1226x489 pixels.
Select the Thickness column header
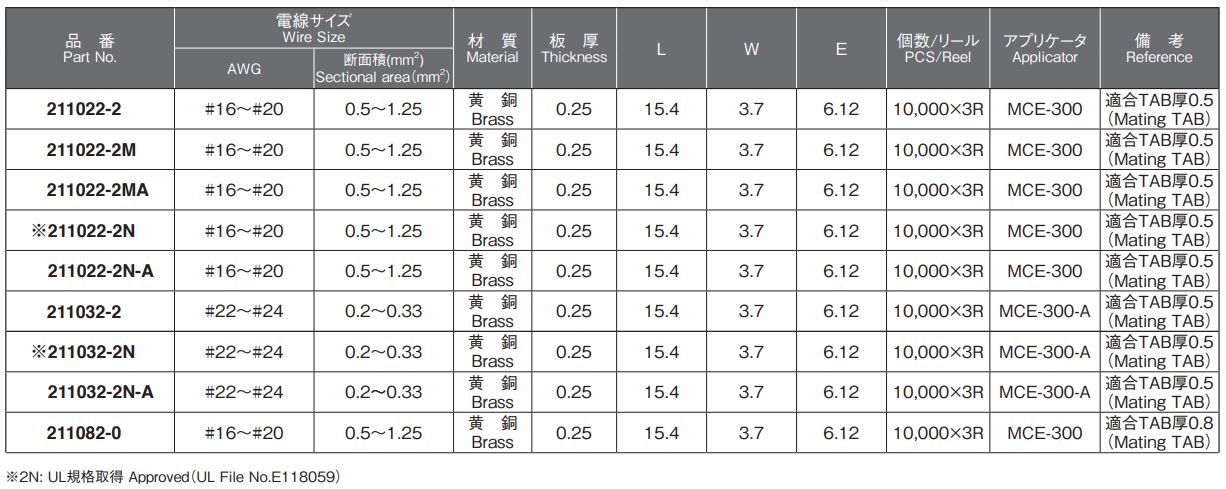(x=575, y=49)
